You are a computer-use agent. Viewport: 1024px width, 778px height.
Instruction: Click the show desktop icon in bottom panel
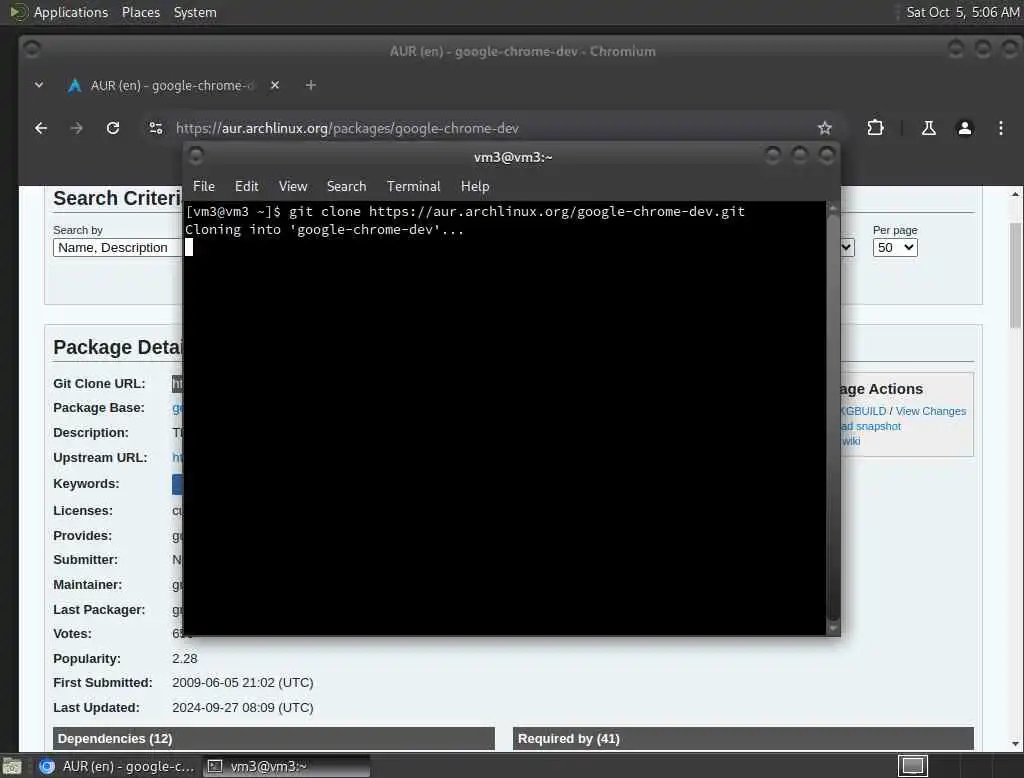coord(12,766)
